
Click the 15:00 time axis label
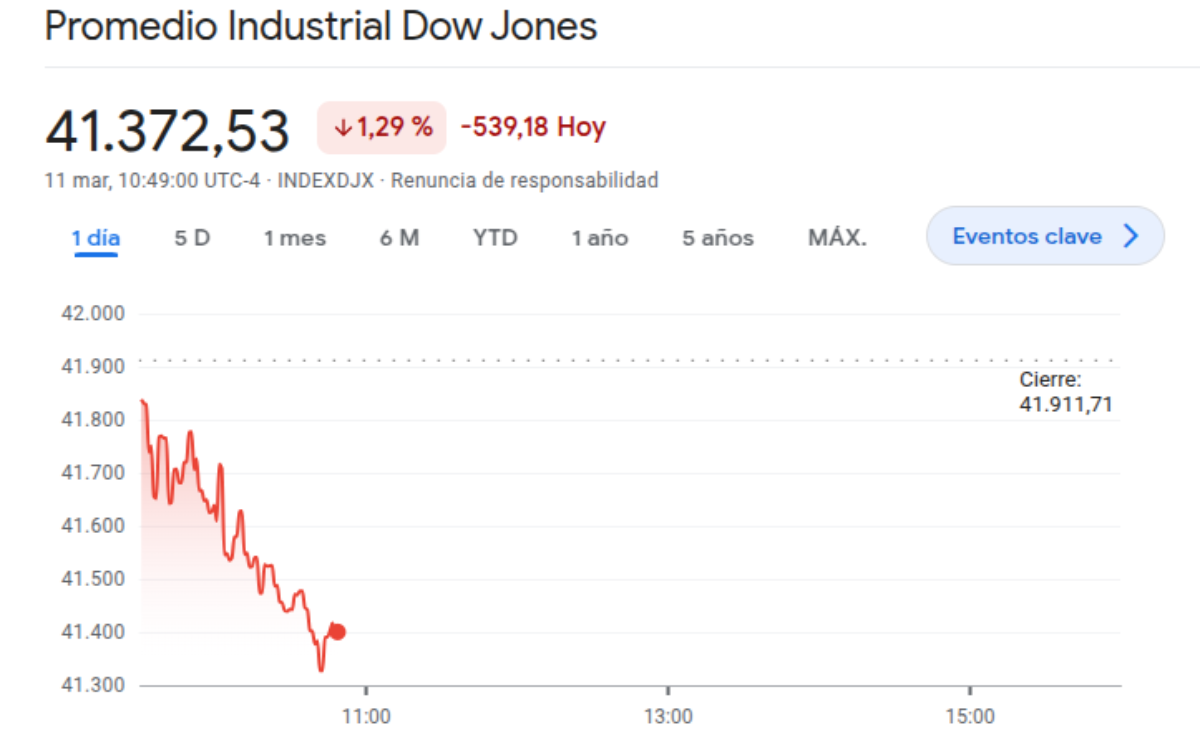tap(970, 716)
